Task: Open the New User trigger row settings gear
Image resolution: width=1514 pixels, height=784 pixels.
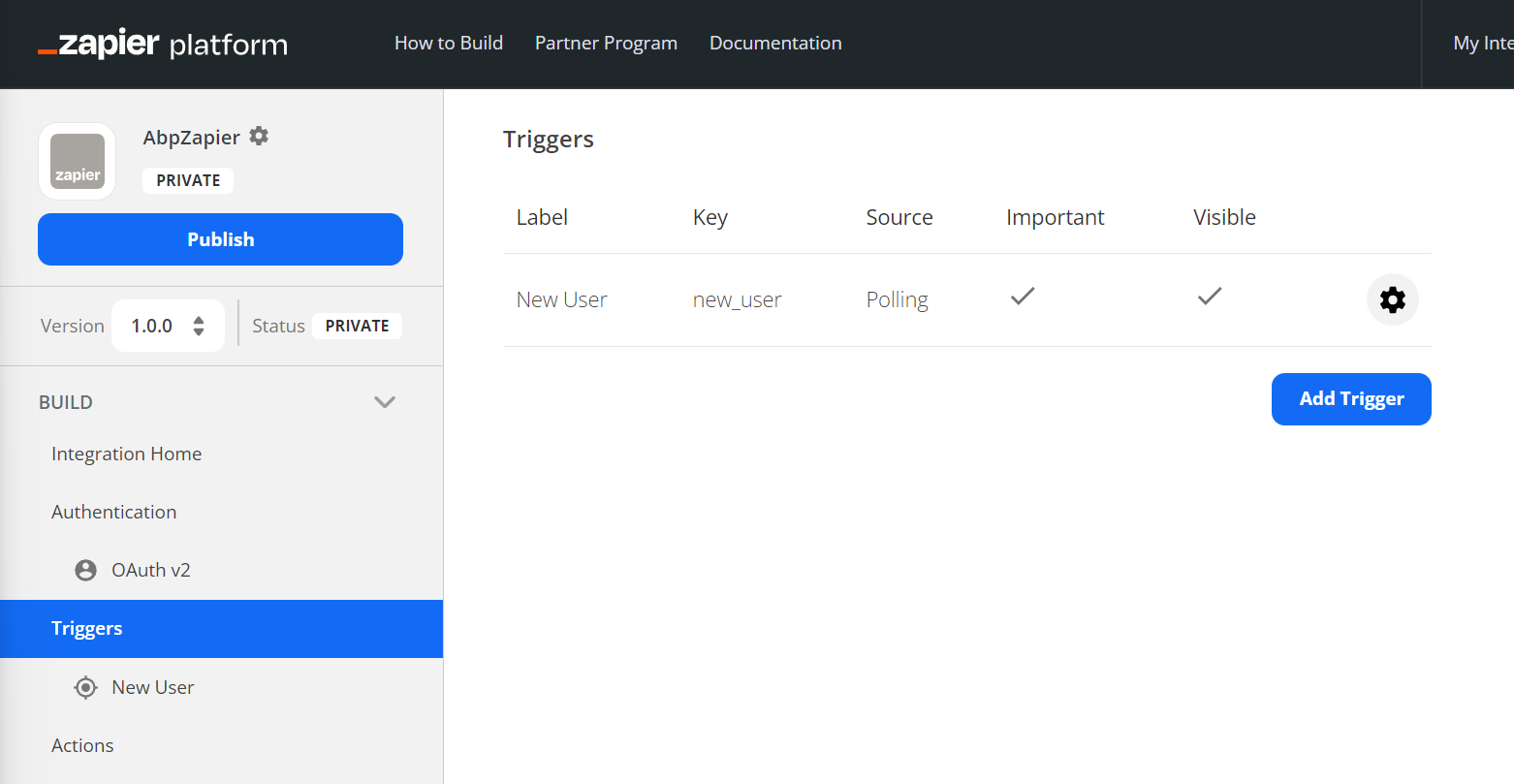Action: tap(1393, 299)
